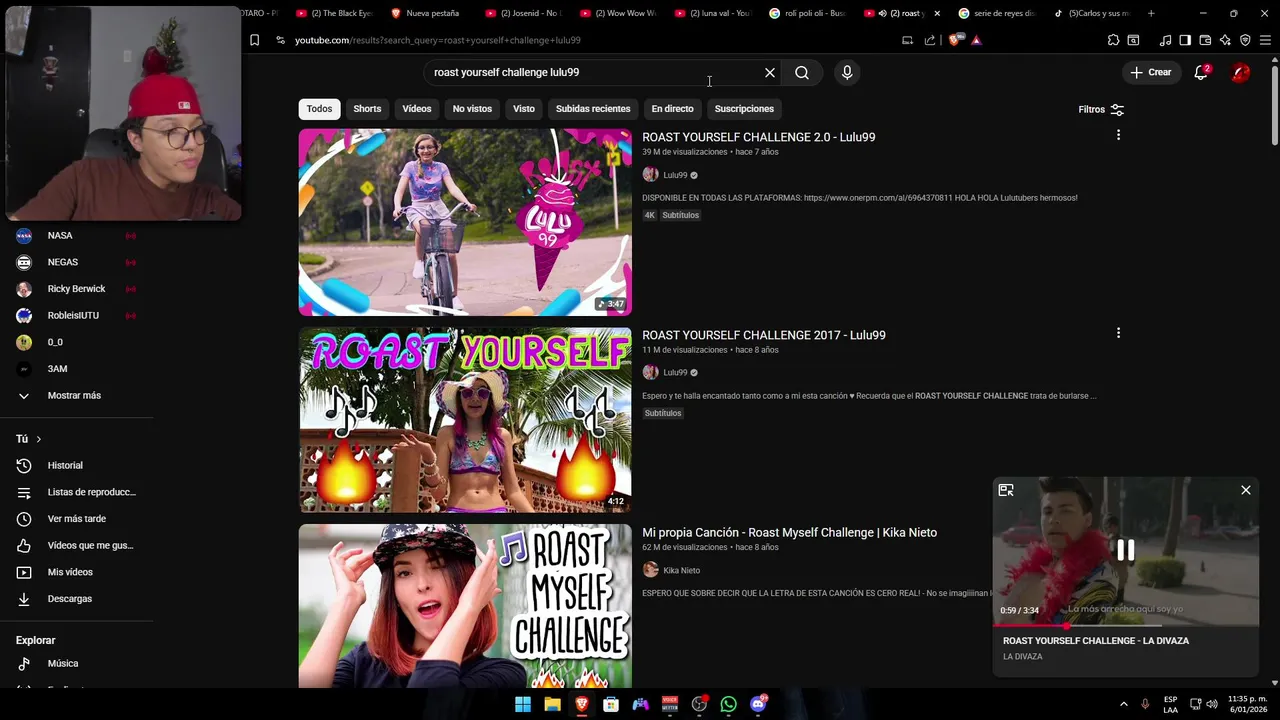The image size is (1280, 720).
Task: Open the account avatar menu
Action: pos(1240,72)
